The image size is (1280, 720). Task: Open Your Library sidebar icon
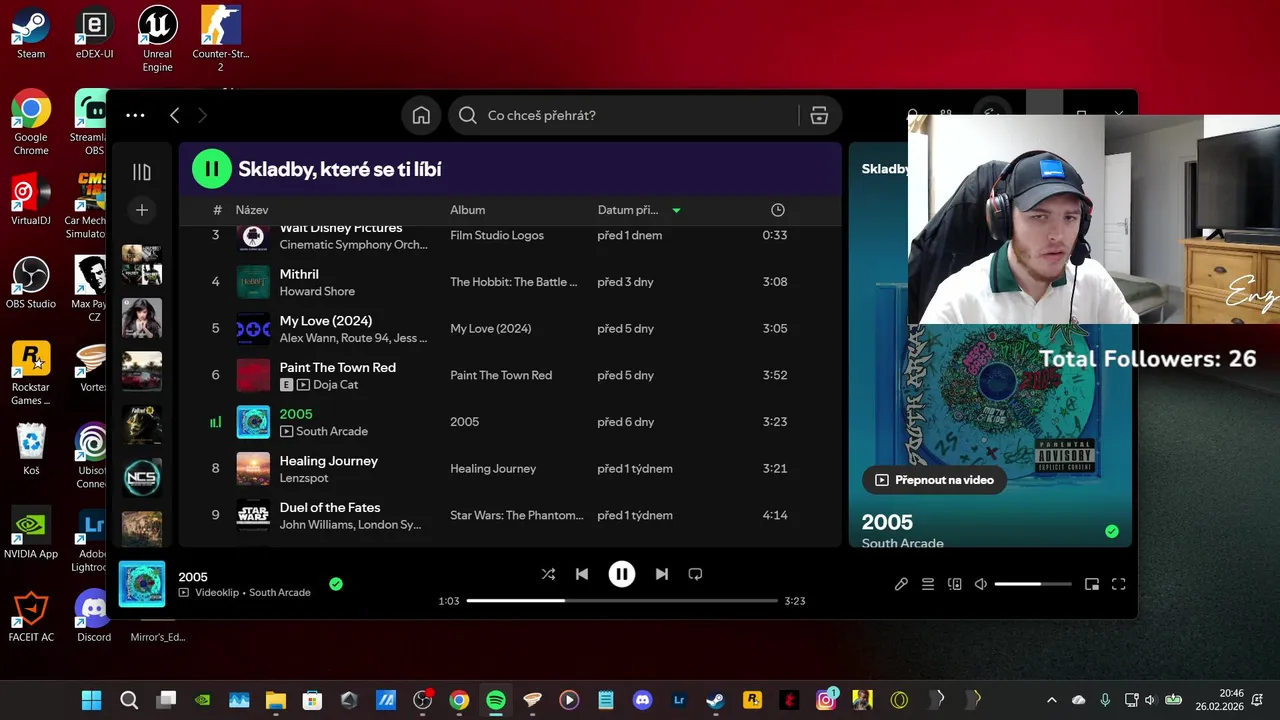click(142, 172)
